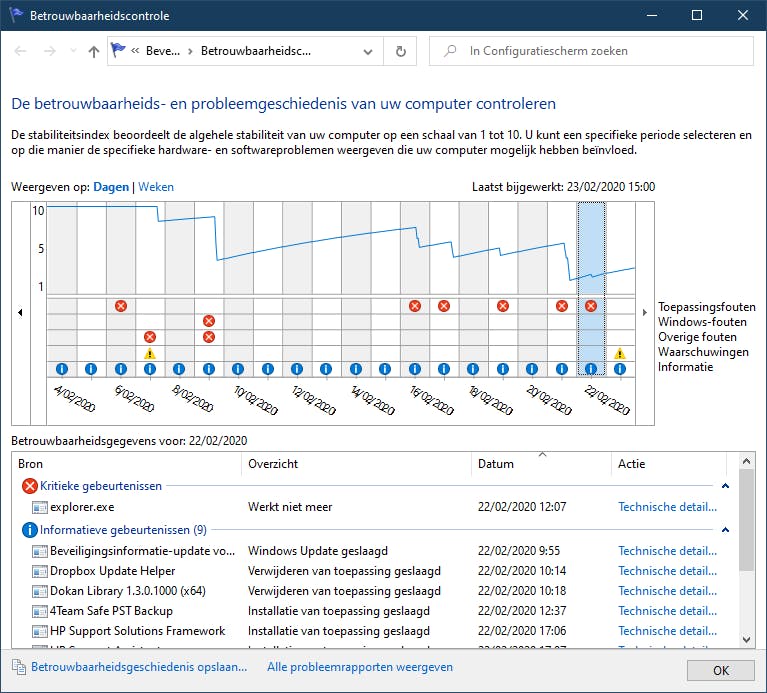
Task: Click the application error icon on 6/02/2020
Action: pyautogui.click(x=121, y=306)
